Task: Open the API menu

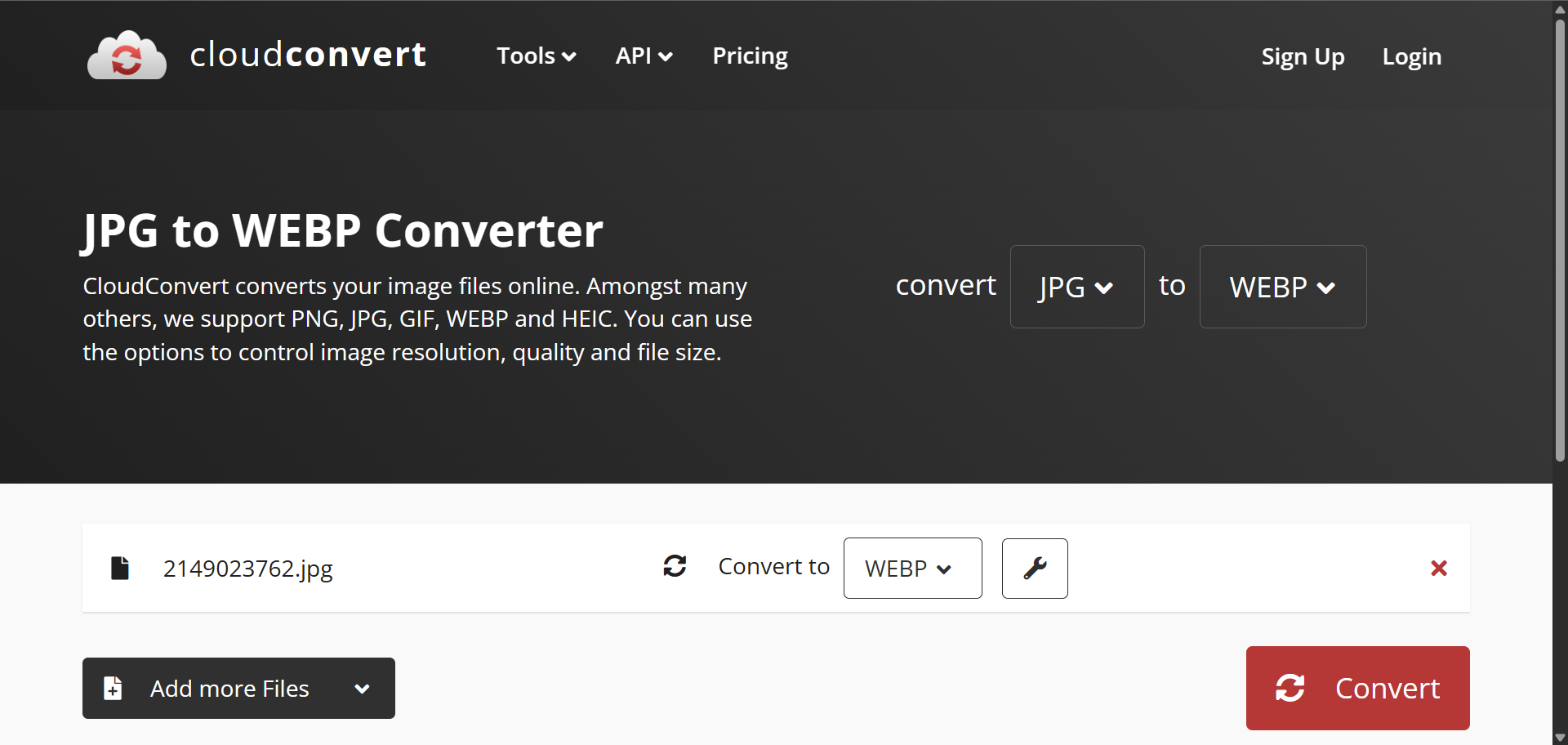Action: (x=644, y=56)
